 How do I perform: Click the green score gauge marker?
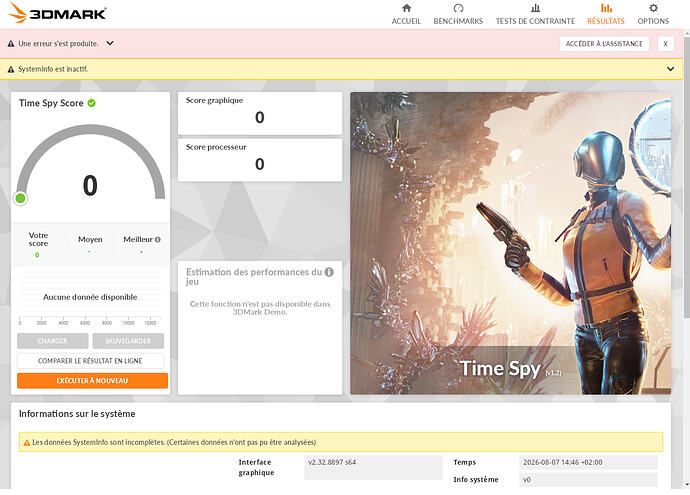(20, 198)
